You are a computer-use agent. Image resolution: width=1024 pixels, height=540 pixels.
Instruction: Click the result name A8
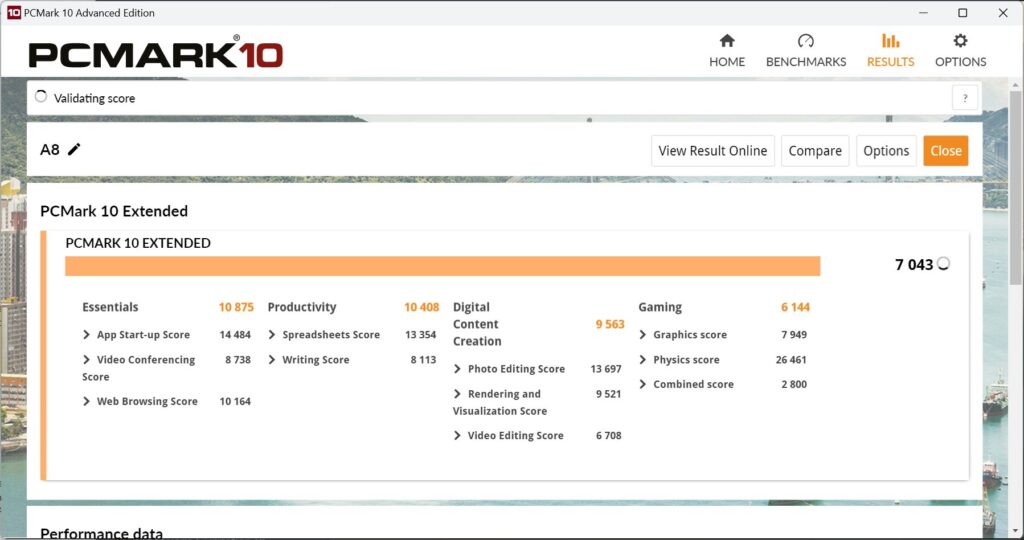(x=50, y=150)
